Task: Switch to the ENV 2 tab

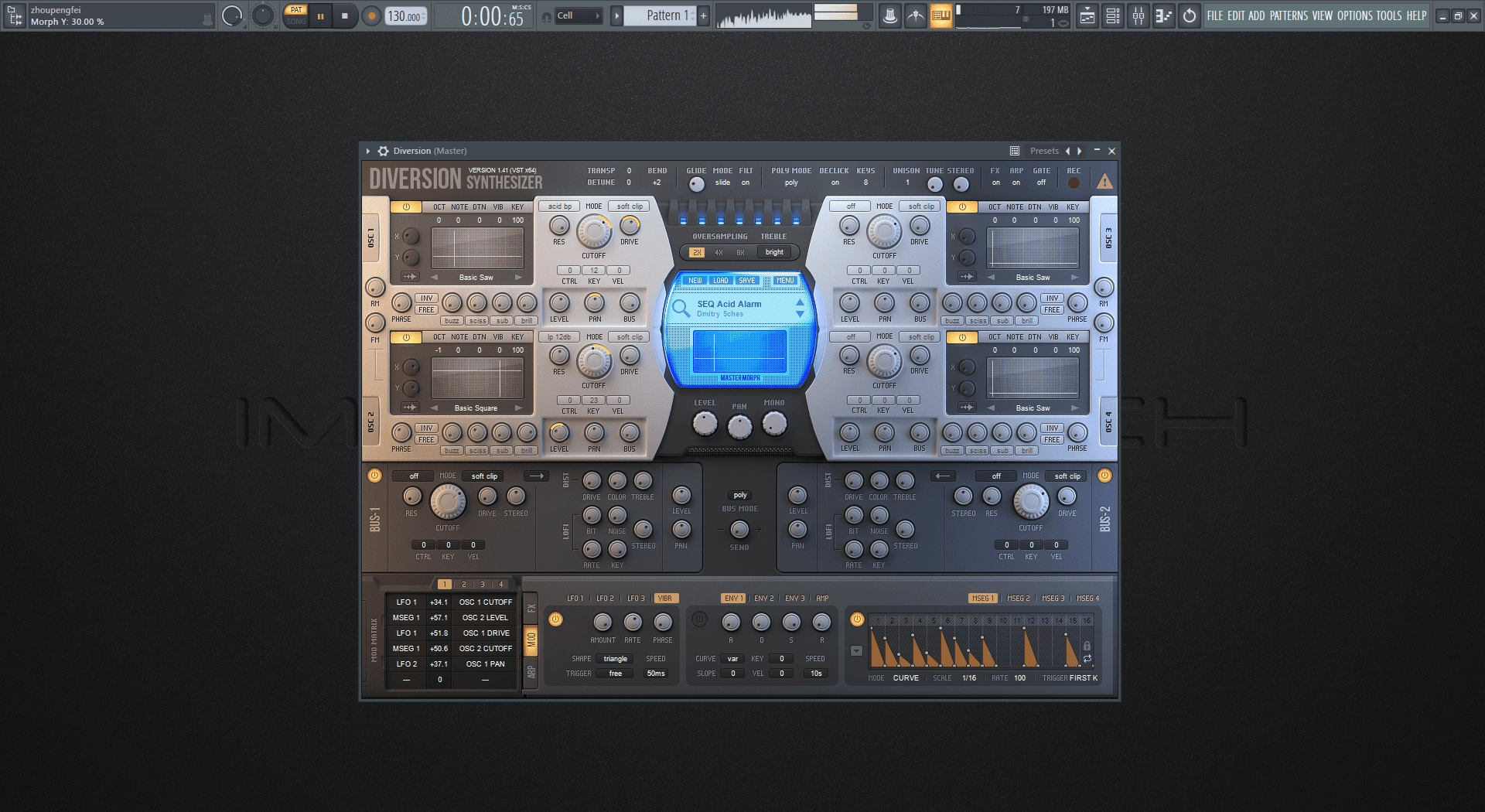Action: coord(763,599)
